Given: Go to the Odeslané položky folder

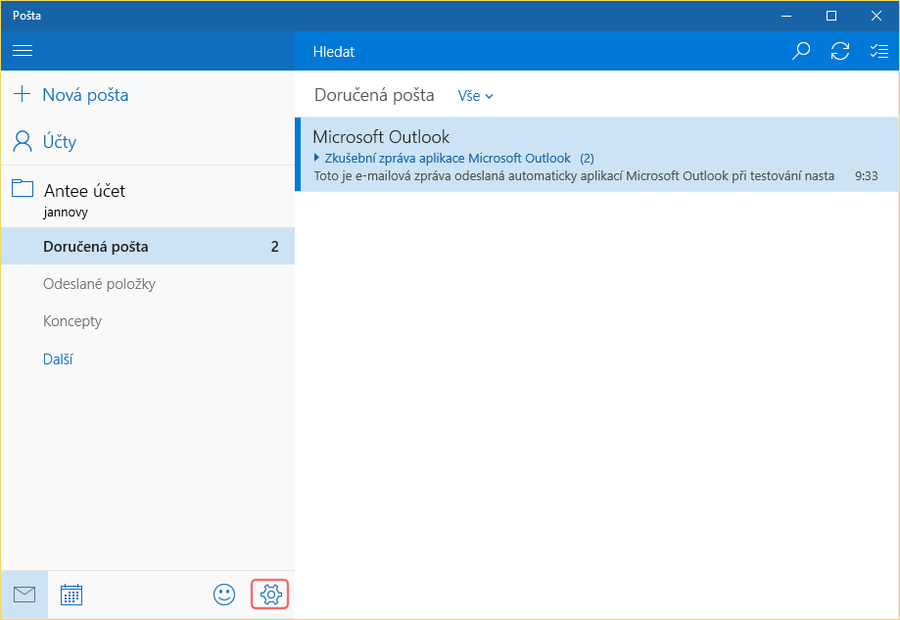Looking at the screenshot, I should (99, 284).
